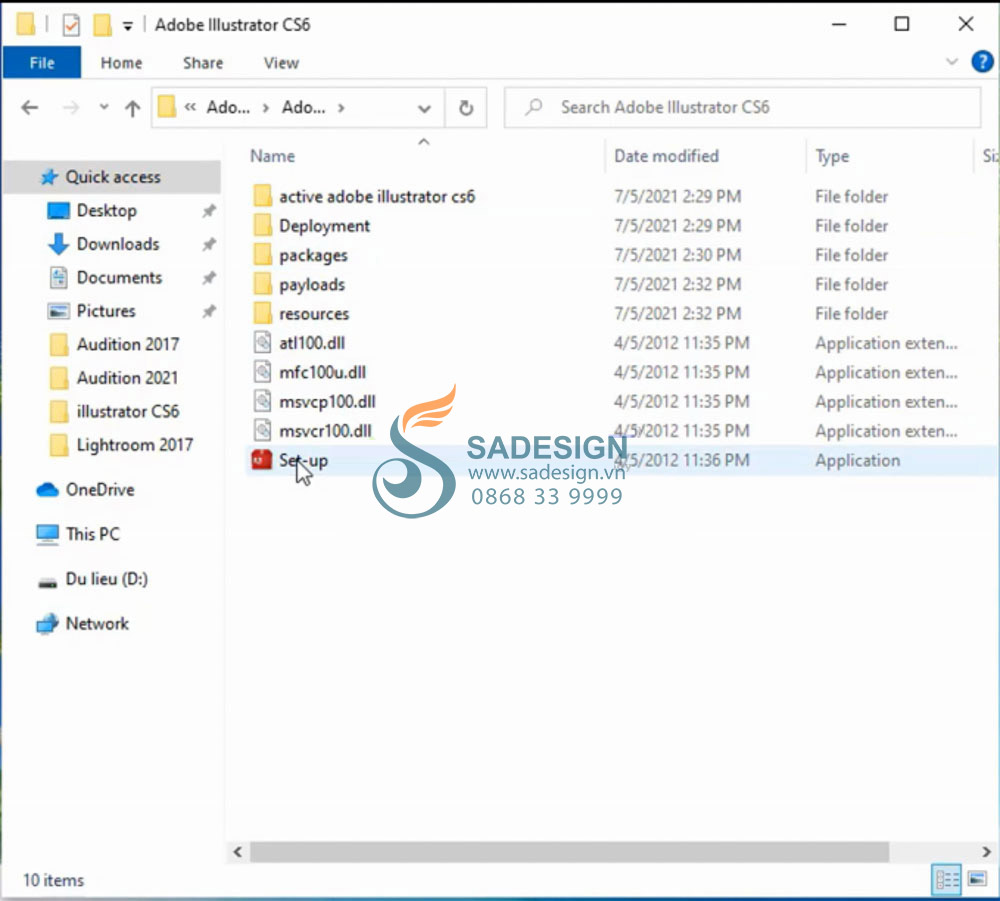Click the horizontal scrollbar's right arrow

(x=986, y=851)
